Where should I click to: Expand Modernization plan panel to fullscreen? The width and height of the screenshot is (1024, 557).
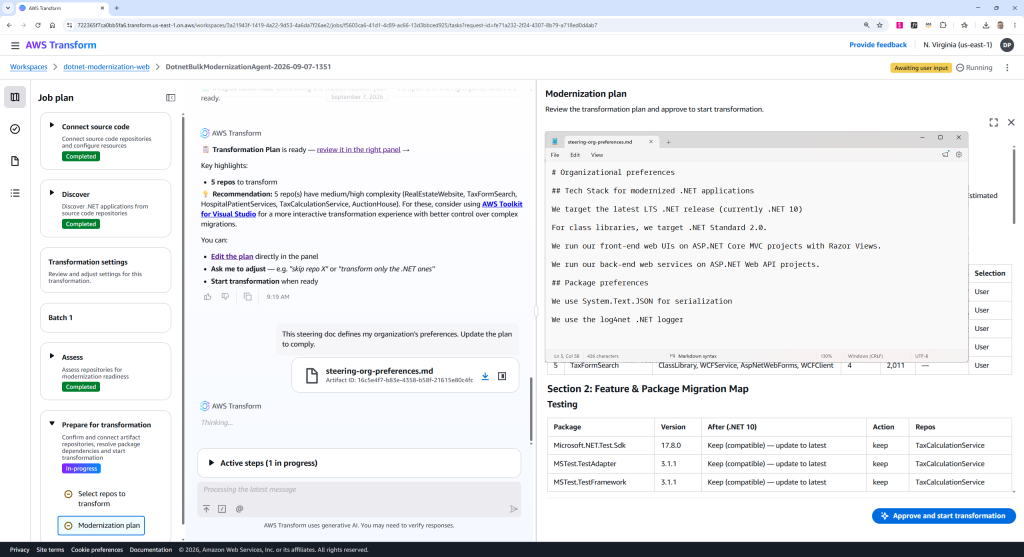pos(993,122)
